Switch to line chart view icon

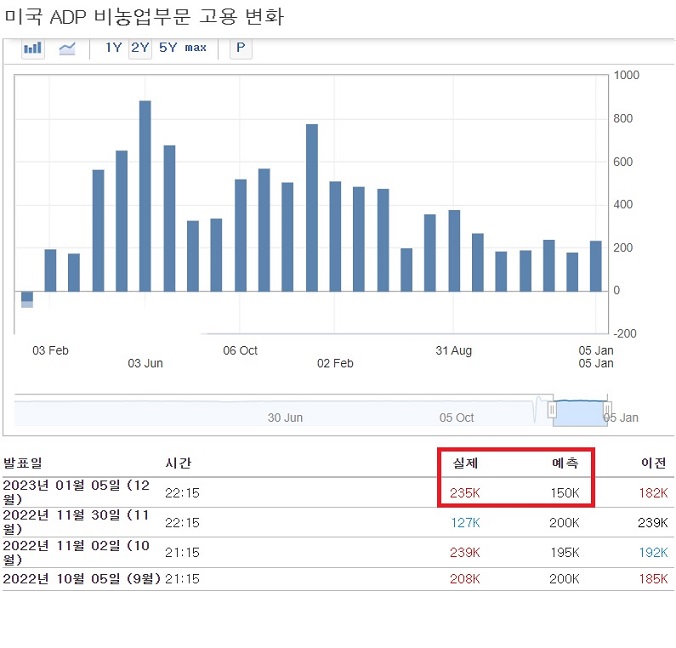(x=67, y=48)
